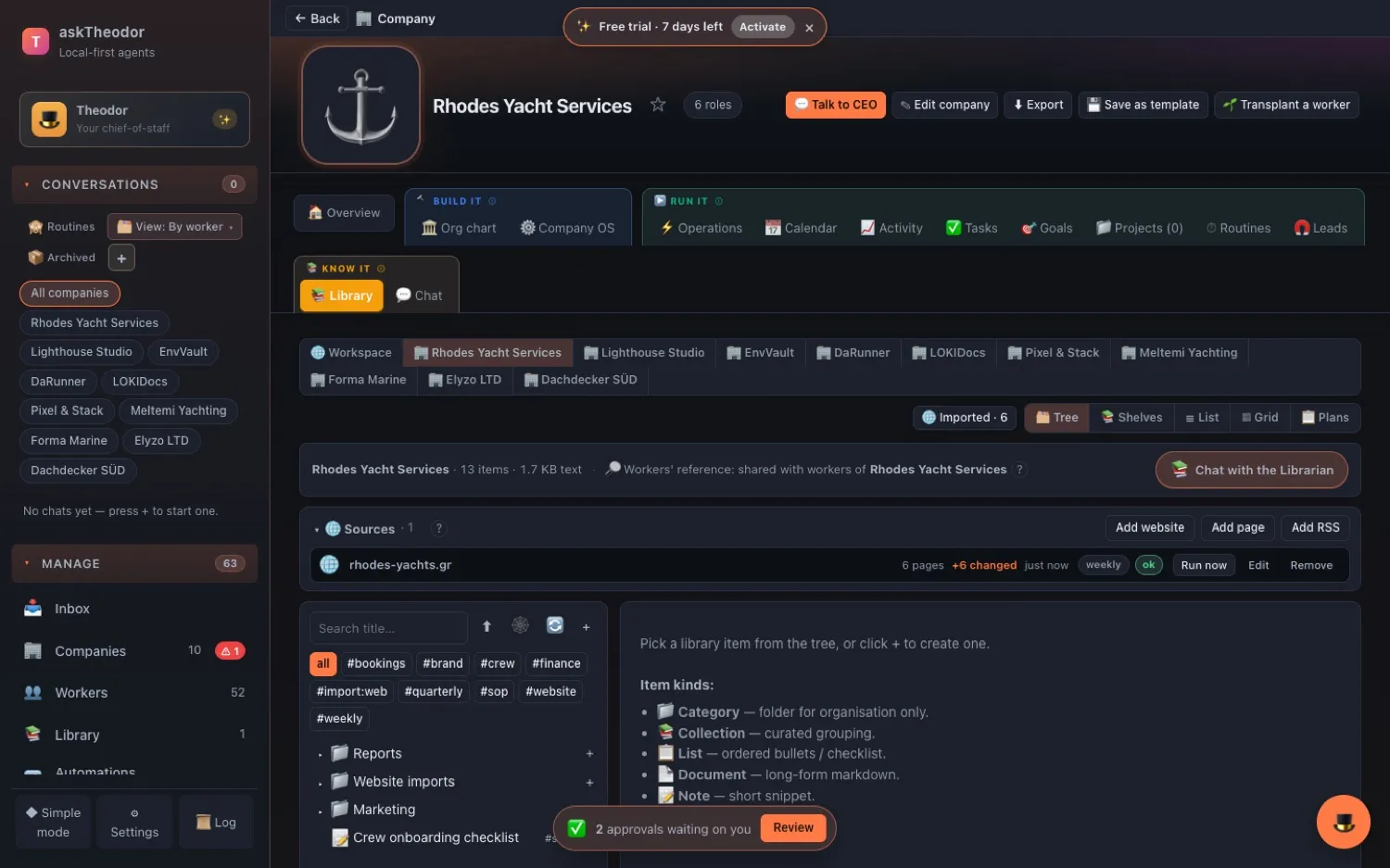Select Lighthouse Studio library tab

click(x=644, y=353)
